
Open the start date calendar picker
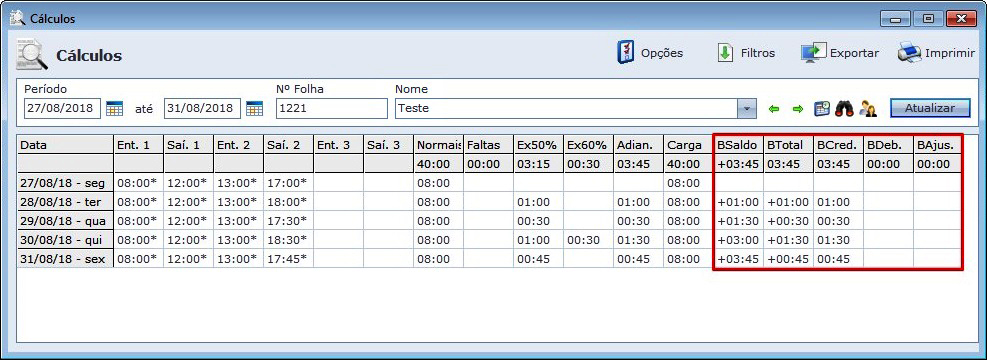[x=114, y=108]
